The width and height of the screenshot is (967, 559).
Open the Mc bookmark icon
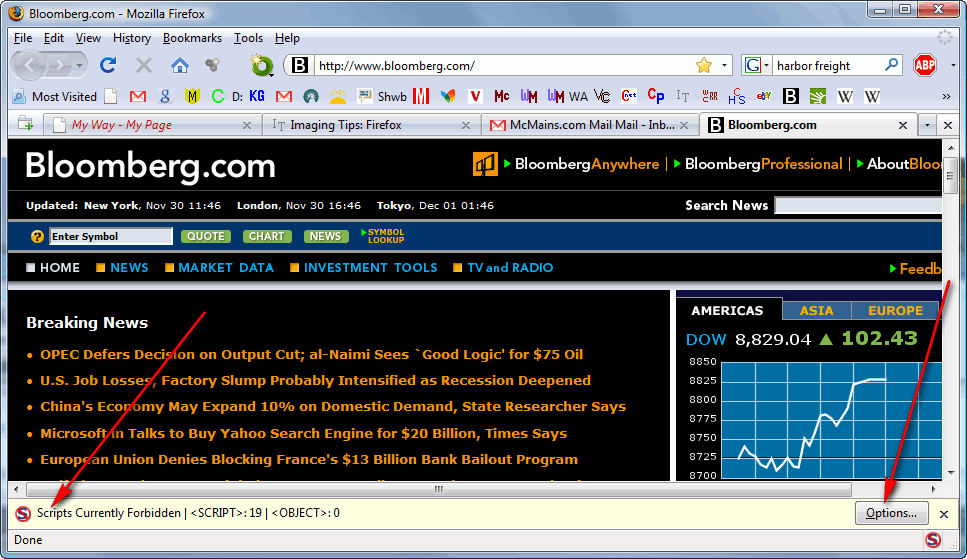pyautogui.click(x=501, y=96)
